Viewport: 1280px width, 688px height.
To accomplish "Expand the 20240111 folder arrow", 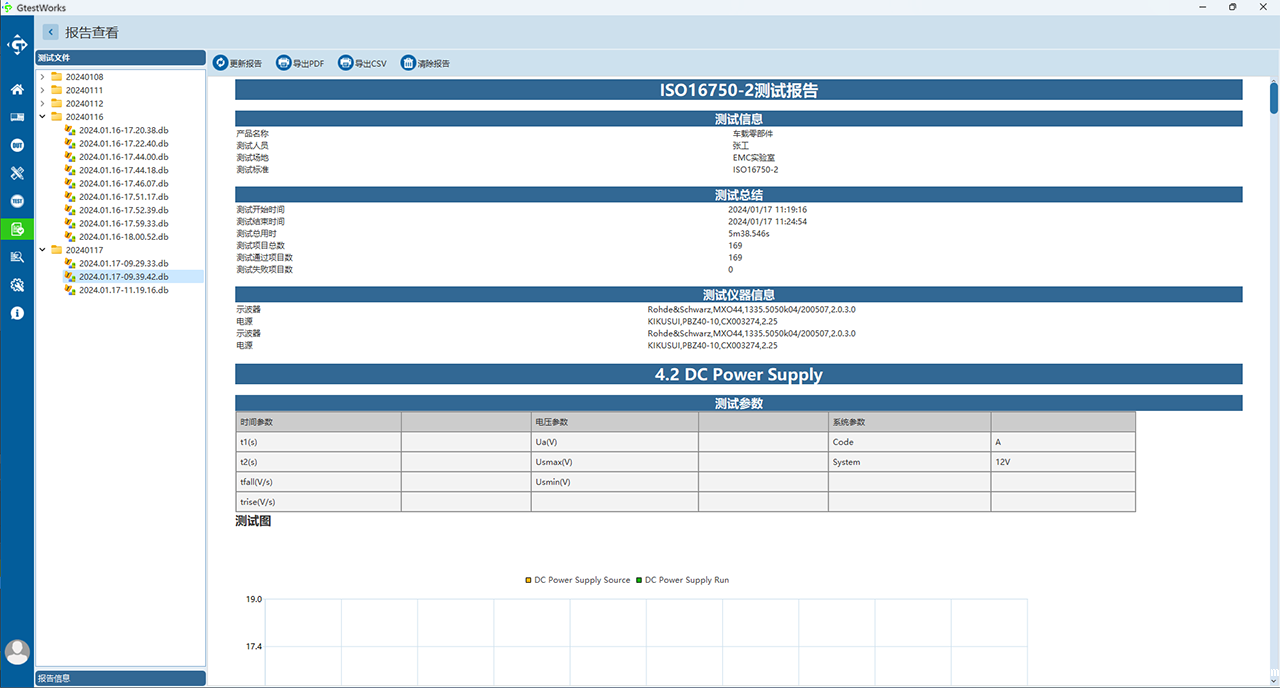I will (42, 90).
